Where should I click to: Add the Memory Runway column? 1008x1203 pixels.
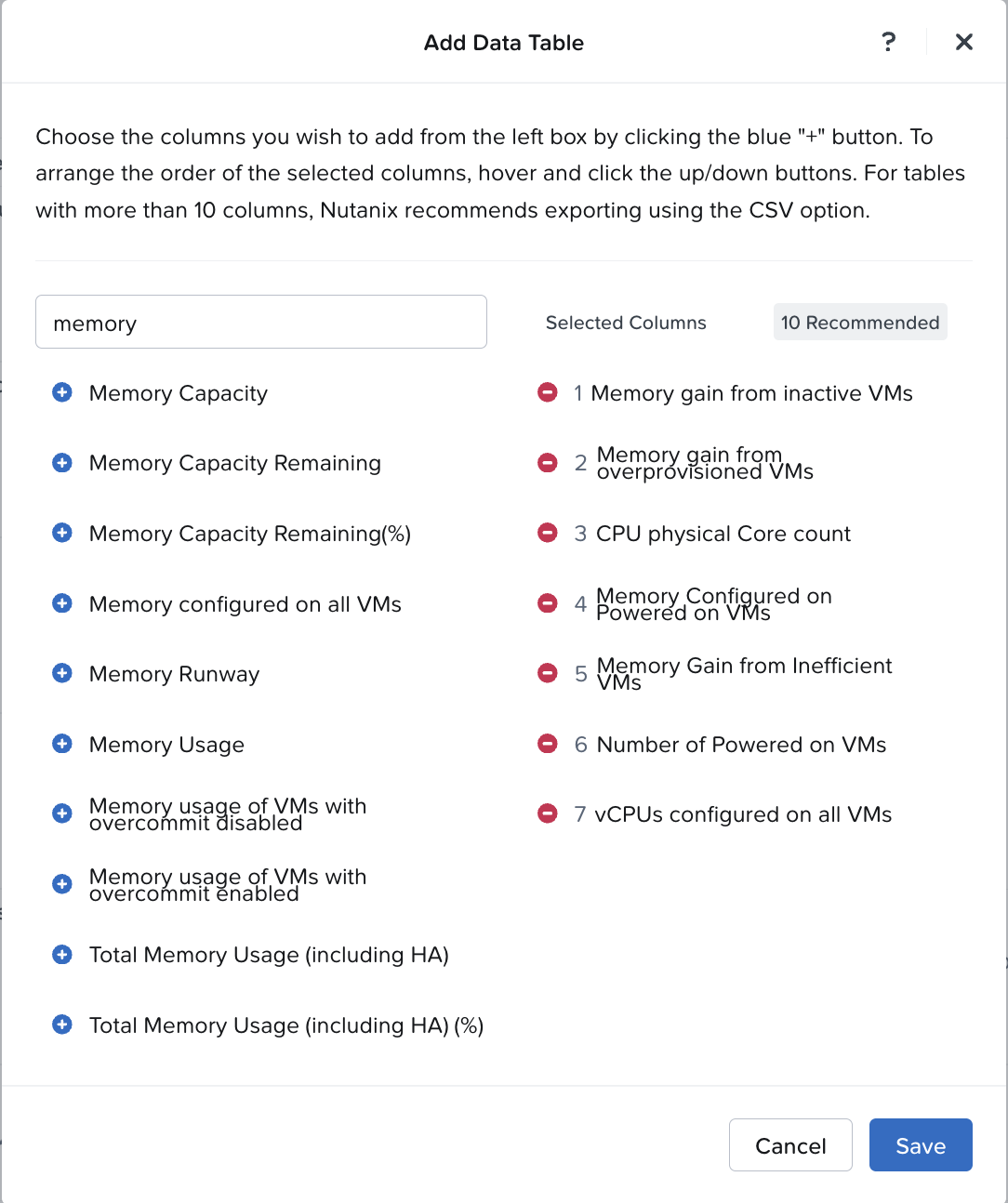point(62,673)
